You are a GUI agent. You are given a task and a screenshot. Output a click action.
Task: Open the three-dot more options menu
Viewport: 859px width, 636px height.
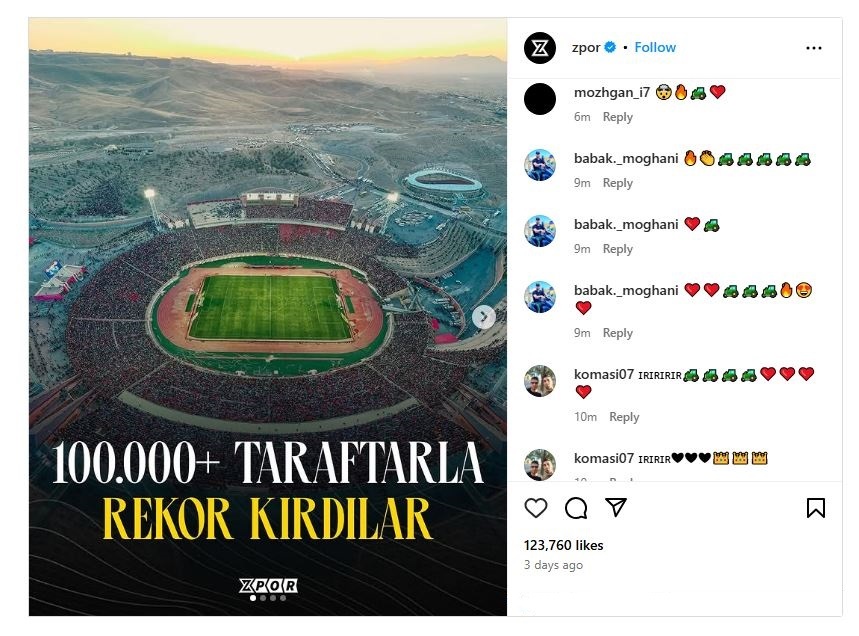(x=814, y=48)
